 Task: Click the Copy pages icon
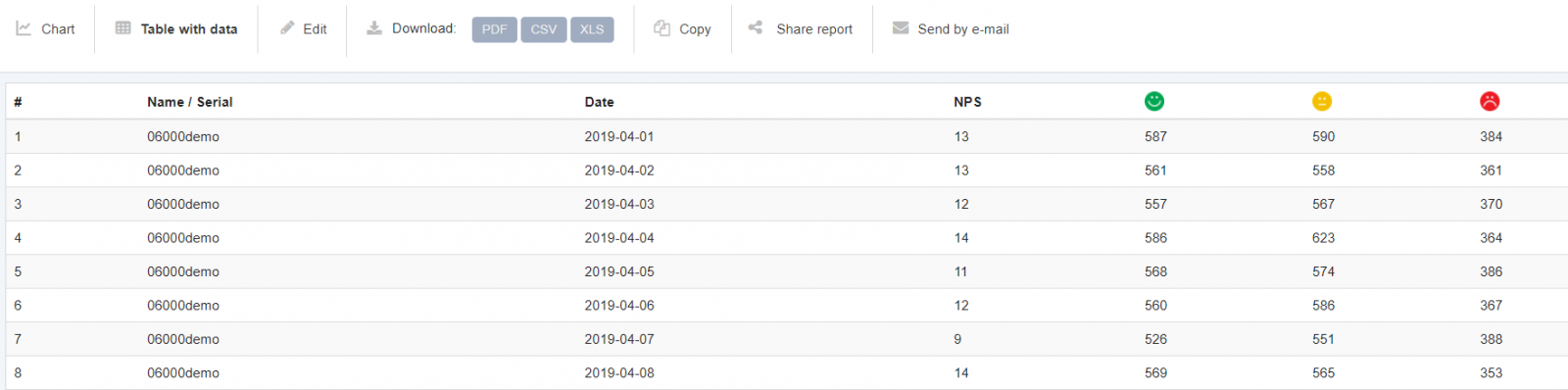coord(662,28)
